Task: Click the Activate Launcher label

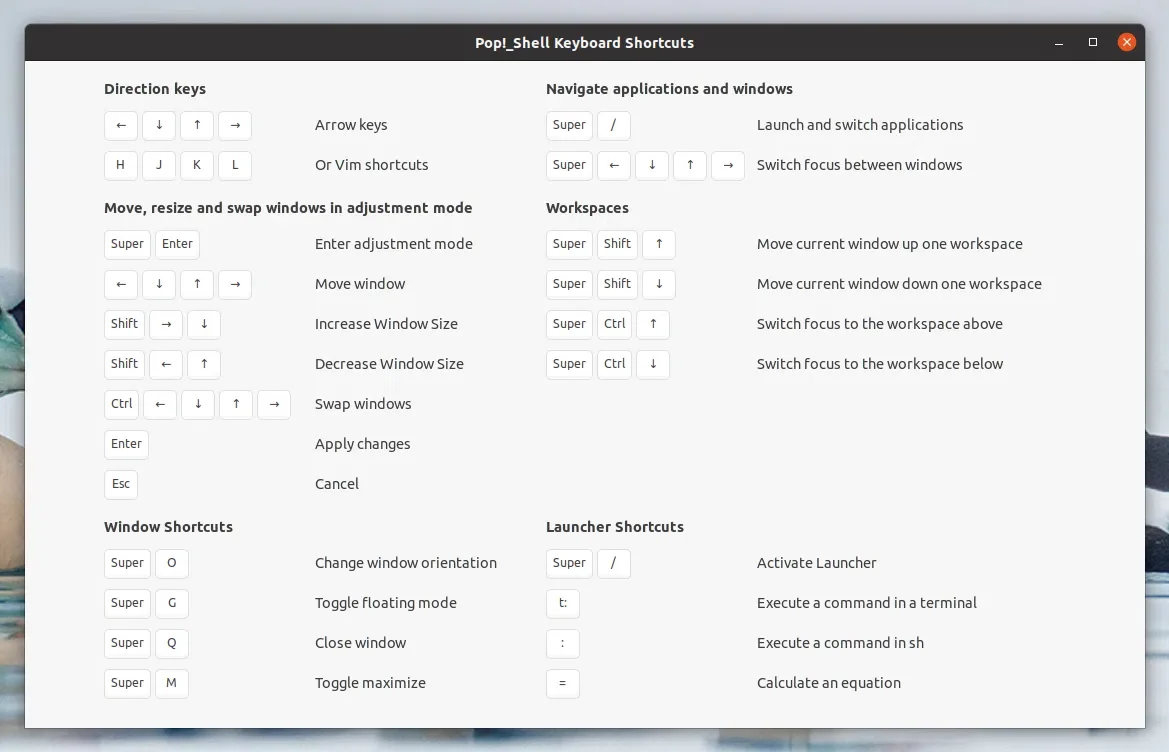Action: pyautogui.click(x=816, y=563)
